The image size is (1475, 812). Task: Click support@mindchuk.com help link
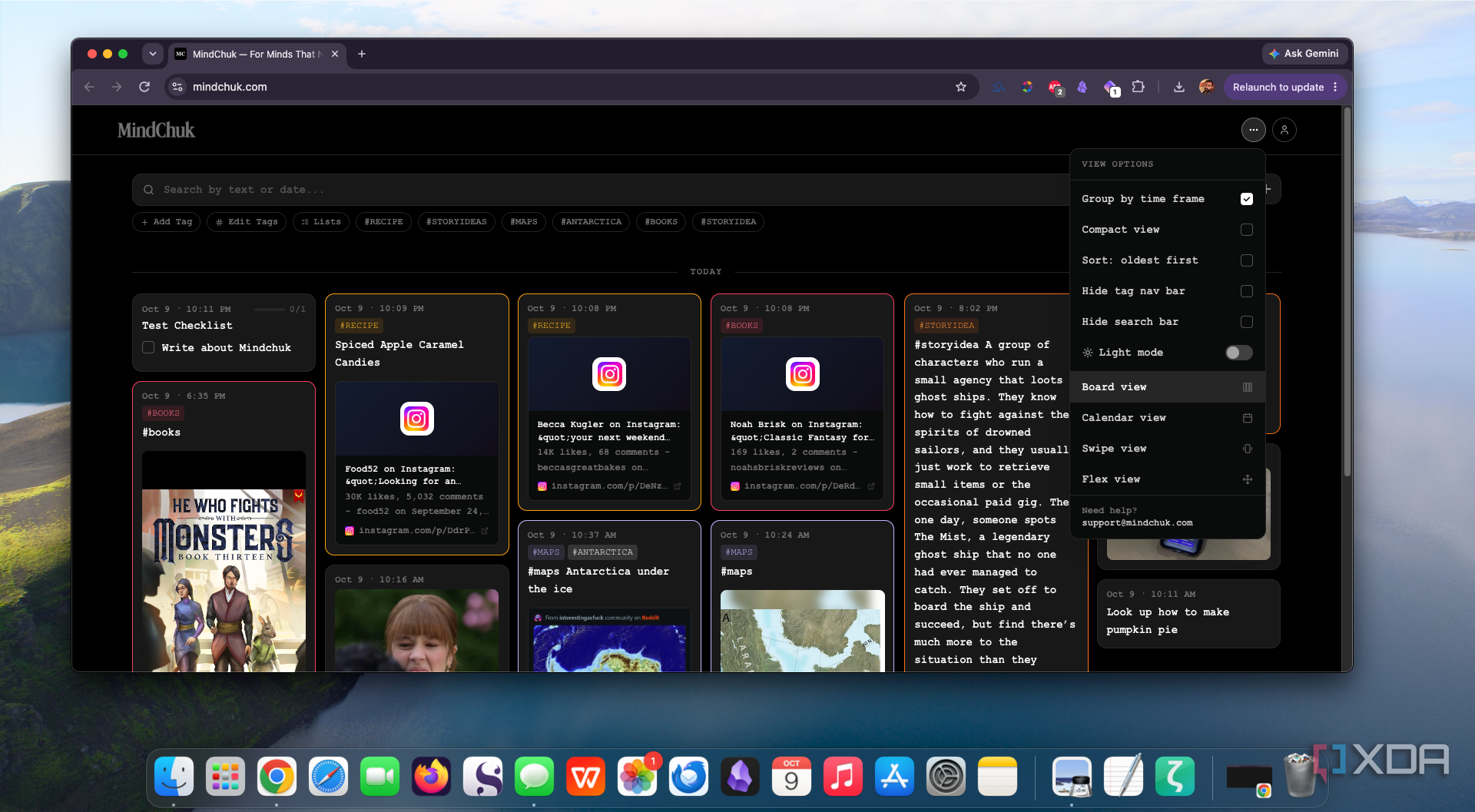coord(1137,523)
